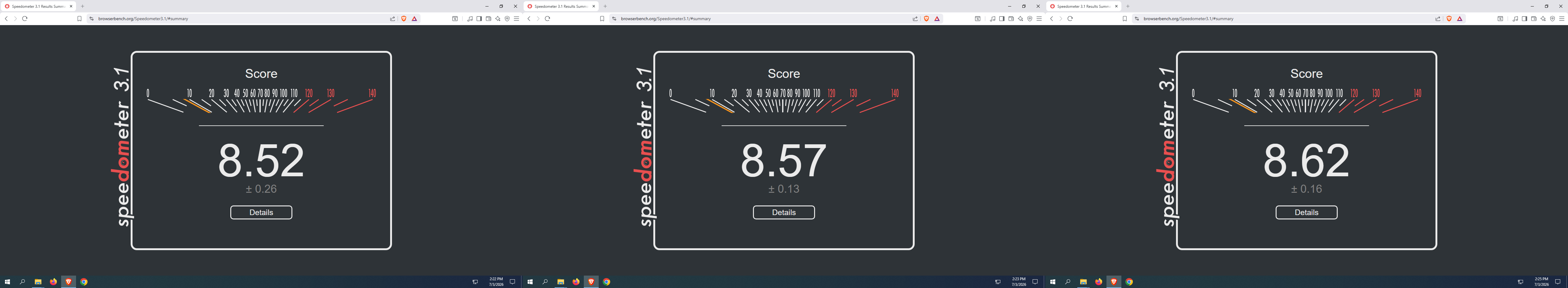
Task: Open Brave Wallet in the 8.57 window
Action: coord(1011,19)
